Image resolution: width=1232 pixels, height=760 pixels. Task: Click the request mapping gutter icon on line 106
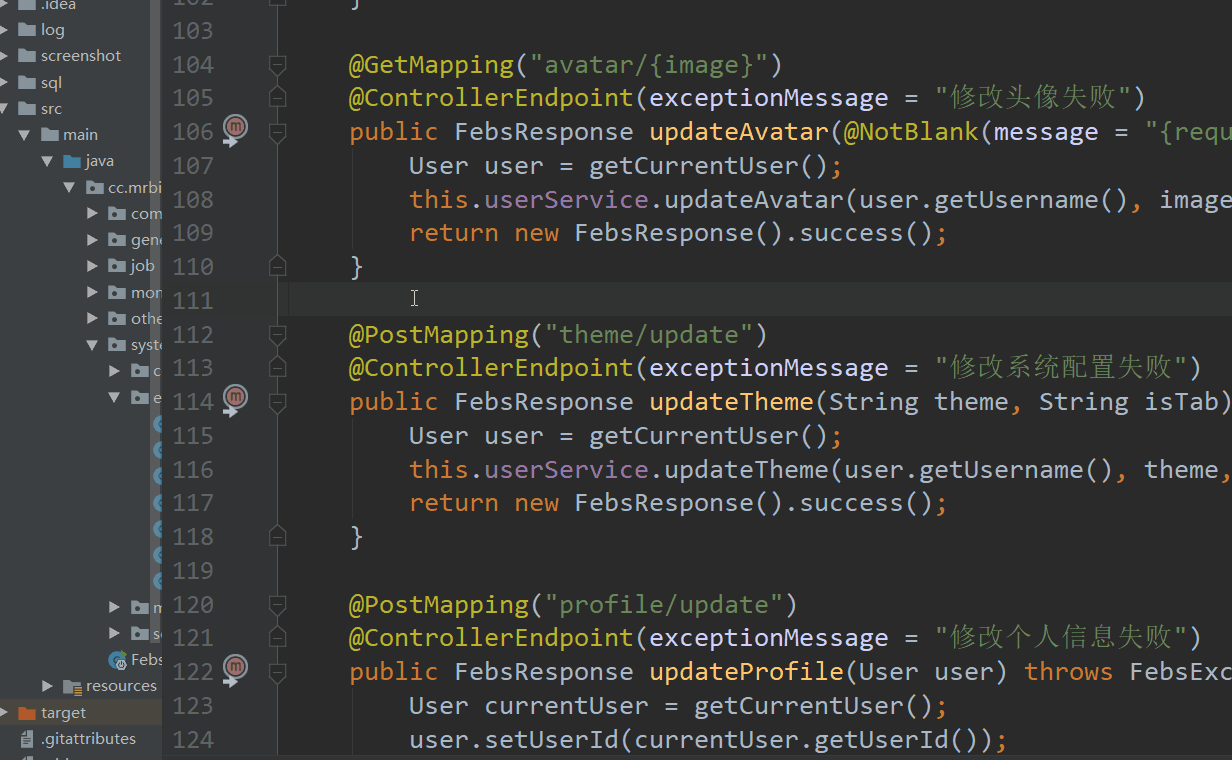235,128
